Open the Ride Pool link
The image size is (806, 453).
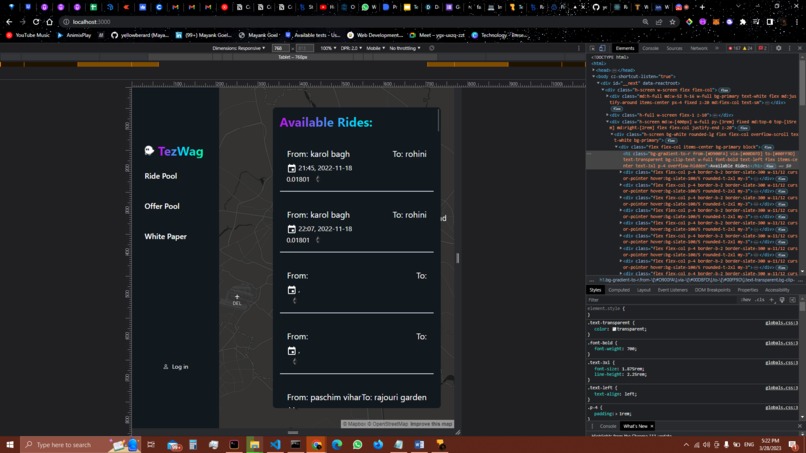pos(161,176)
